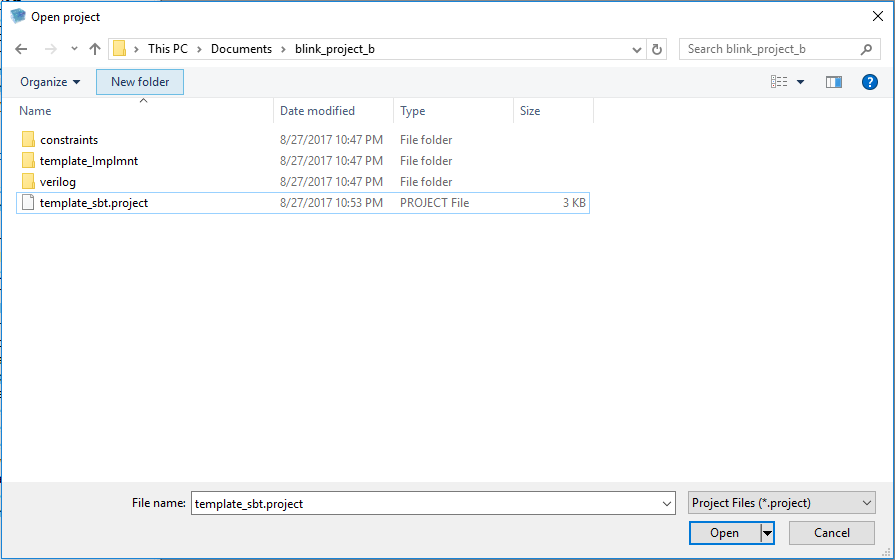Open the Project Files type filter dropdown
895x560 pixels.
click(781, 503)
